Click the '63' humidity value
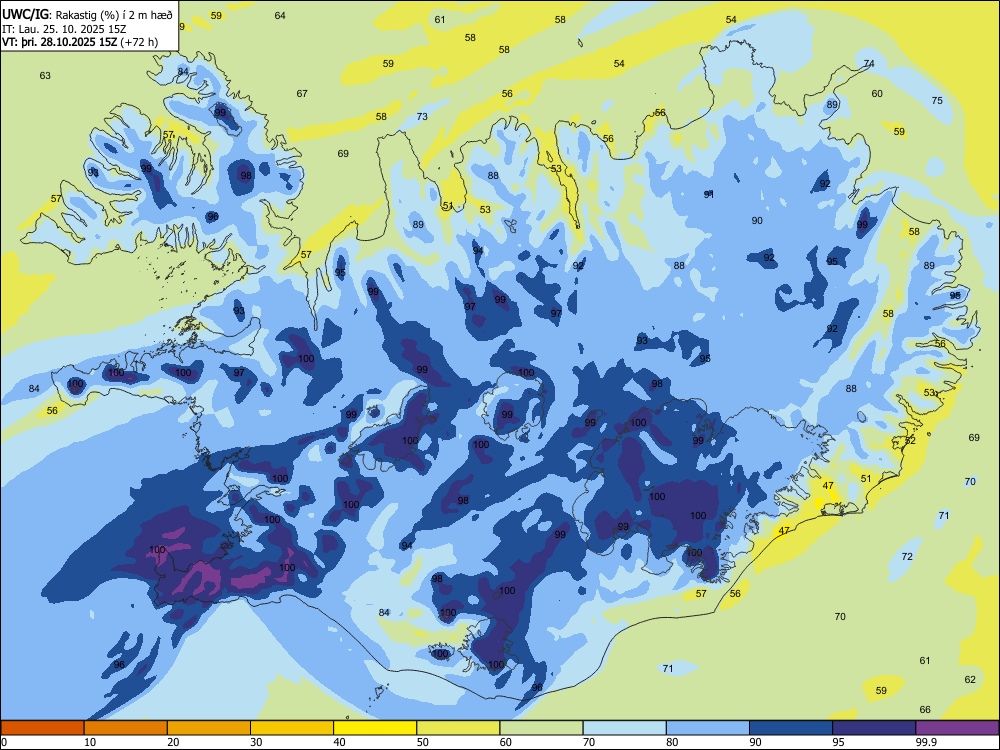 (x=45, y=75)
